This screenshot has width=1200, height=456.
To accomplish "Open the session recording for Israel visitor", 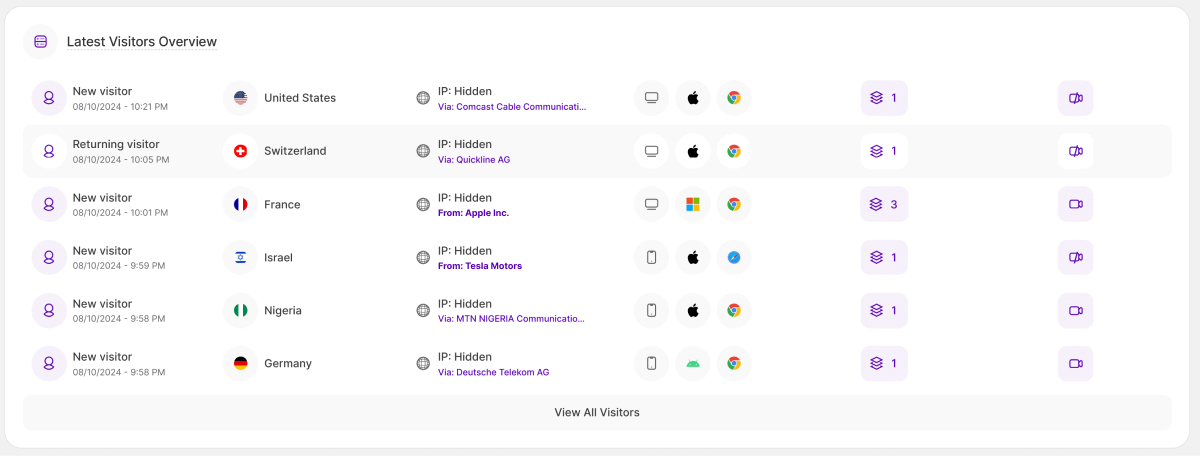I will point(1075,257).
